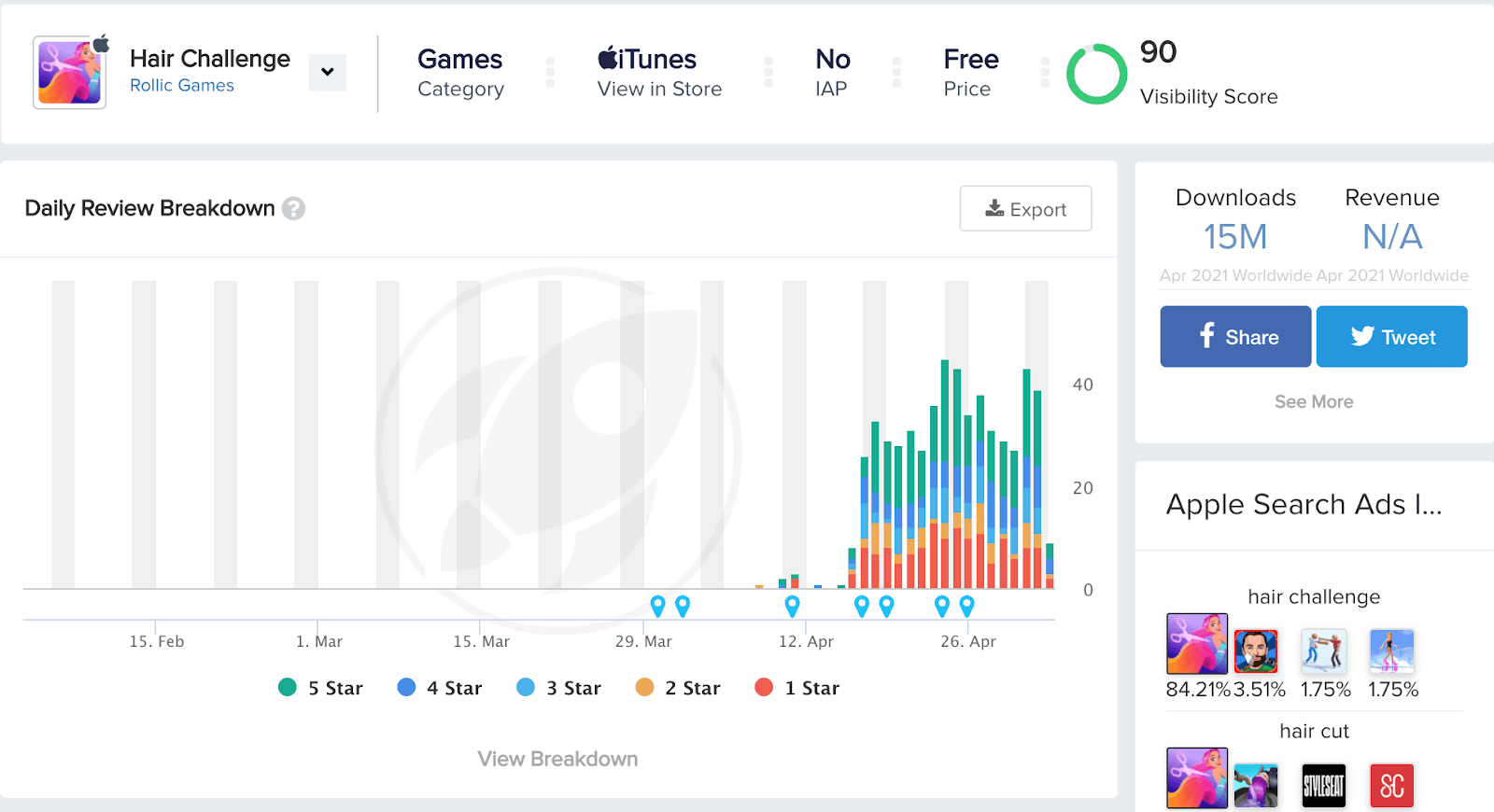Open View Breakdown below the chart
This screenshot has height=812, width=1494.
click(x=557, y=759)
